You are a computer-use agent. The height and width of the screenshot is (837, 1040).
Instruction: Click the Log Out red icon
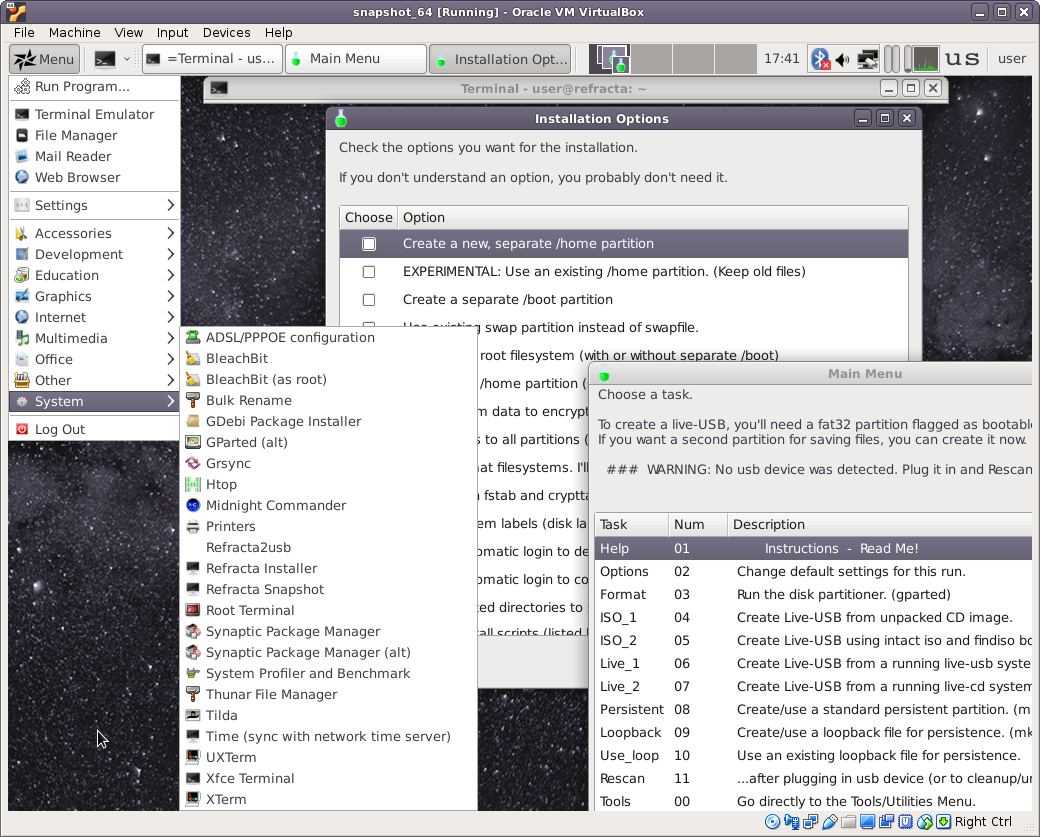click(x=22, y=429)
